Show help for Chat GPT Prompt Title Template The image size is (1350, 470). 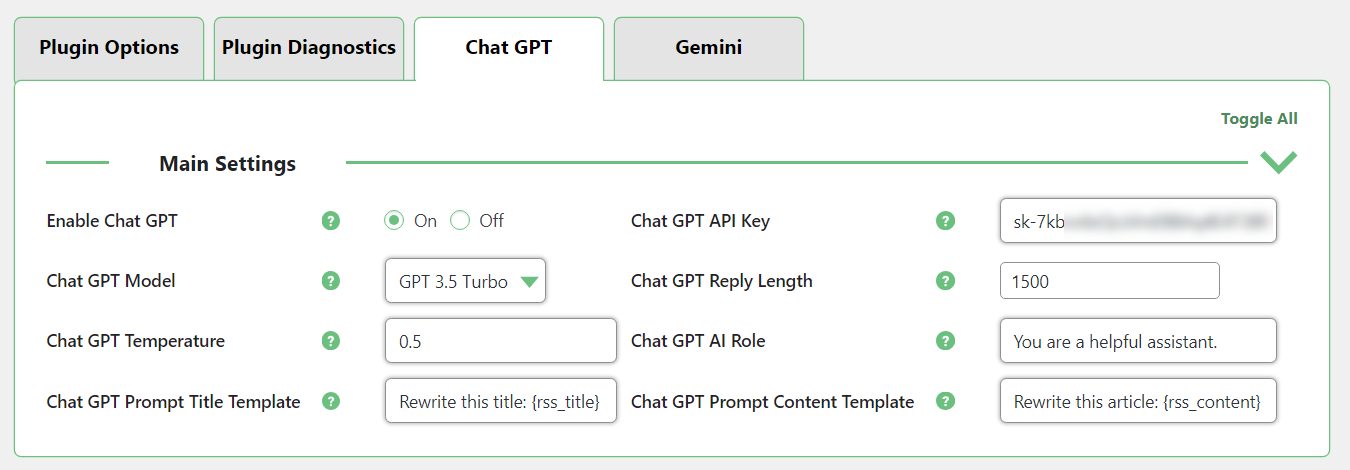point(331,401)
